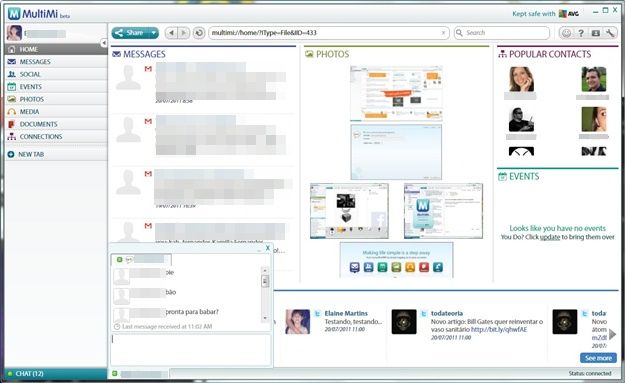
Task: Click the chat window scrollbar
Action: pos(265,294)
